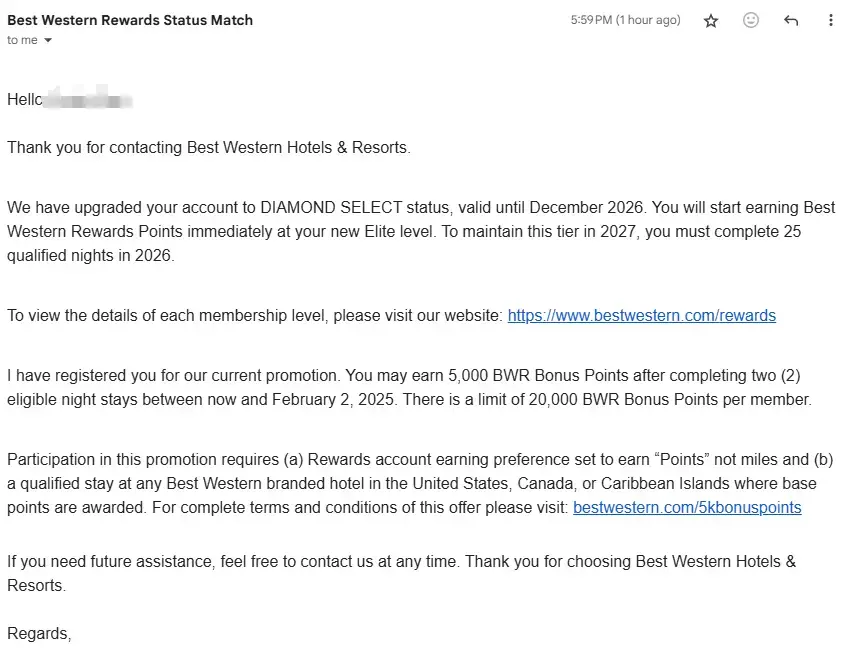Click sender name Best Western Rewards Status Match
The image size is (844, 652).
tap(130, 20)
